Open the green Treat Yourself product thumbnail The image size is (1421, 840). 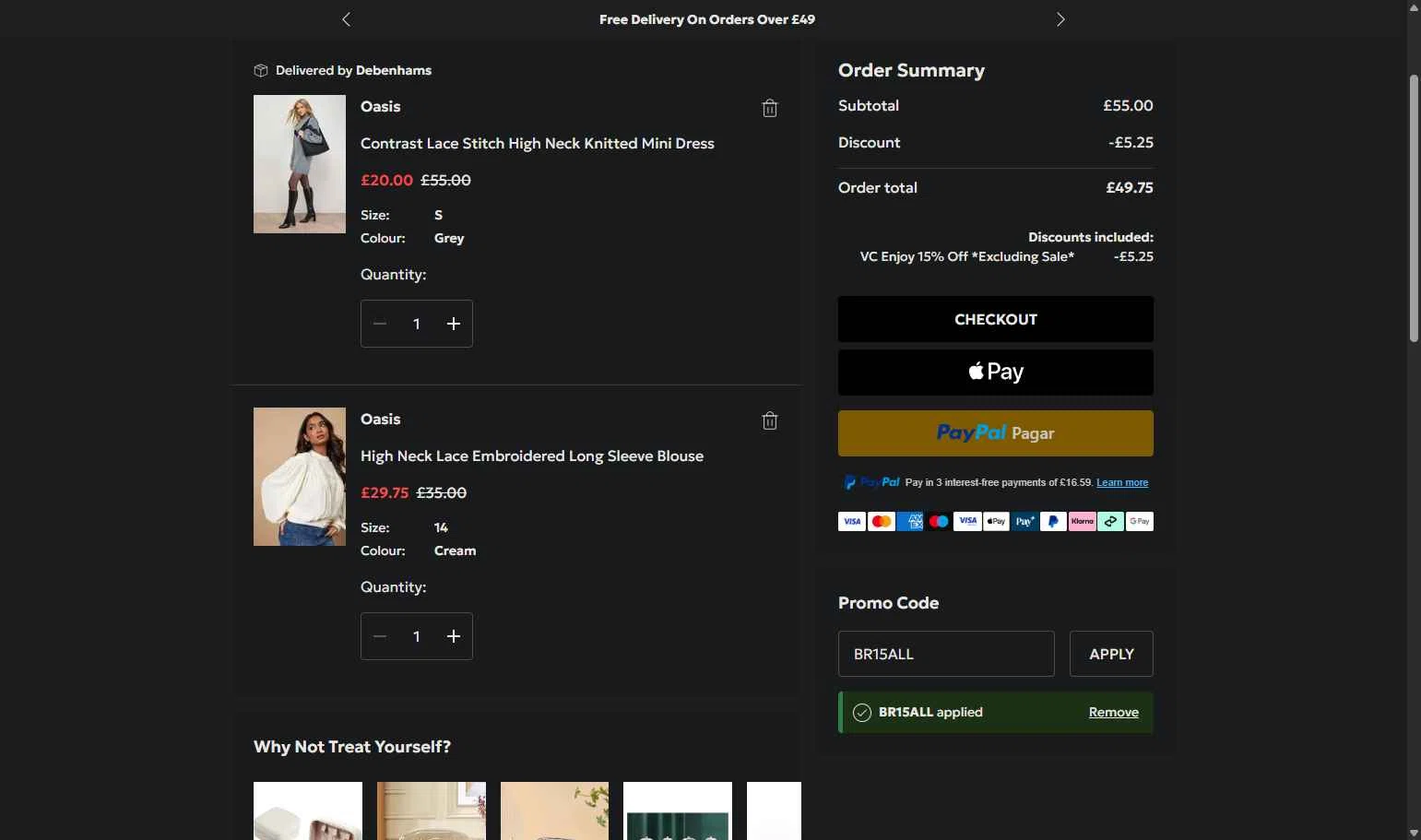tap(678, 810)
